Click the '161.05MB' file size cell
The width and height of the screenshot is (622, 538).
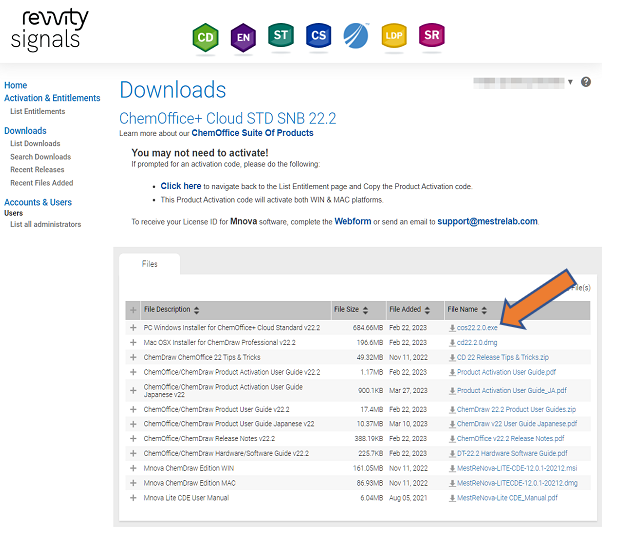tap(368, 468)
